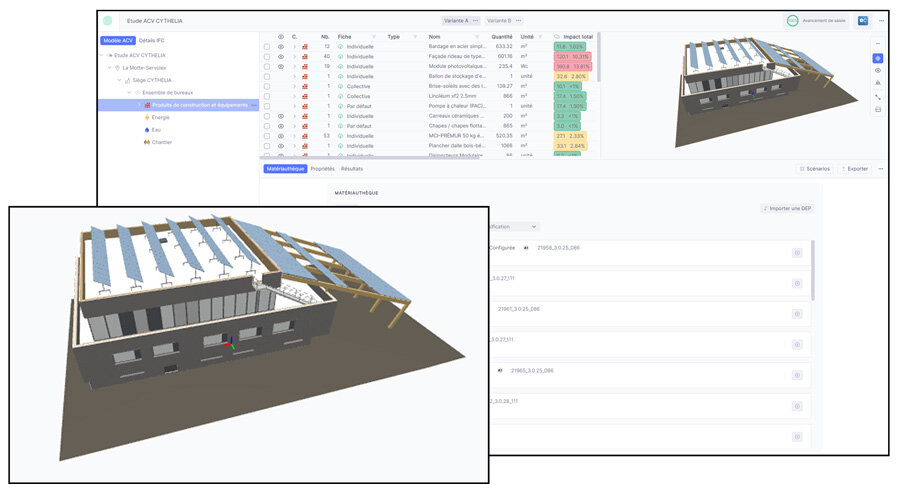Open the three-dot menu next to Variante A
The width and height of the screenshot is (900, 494).
[475, 20]
